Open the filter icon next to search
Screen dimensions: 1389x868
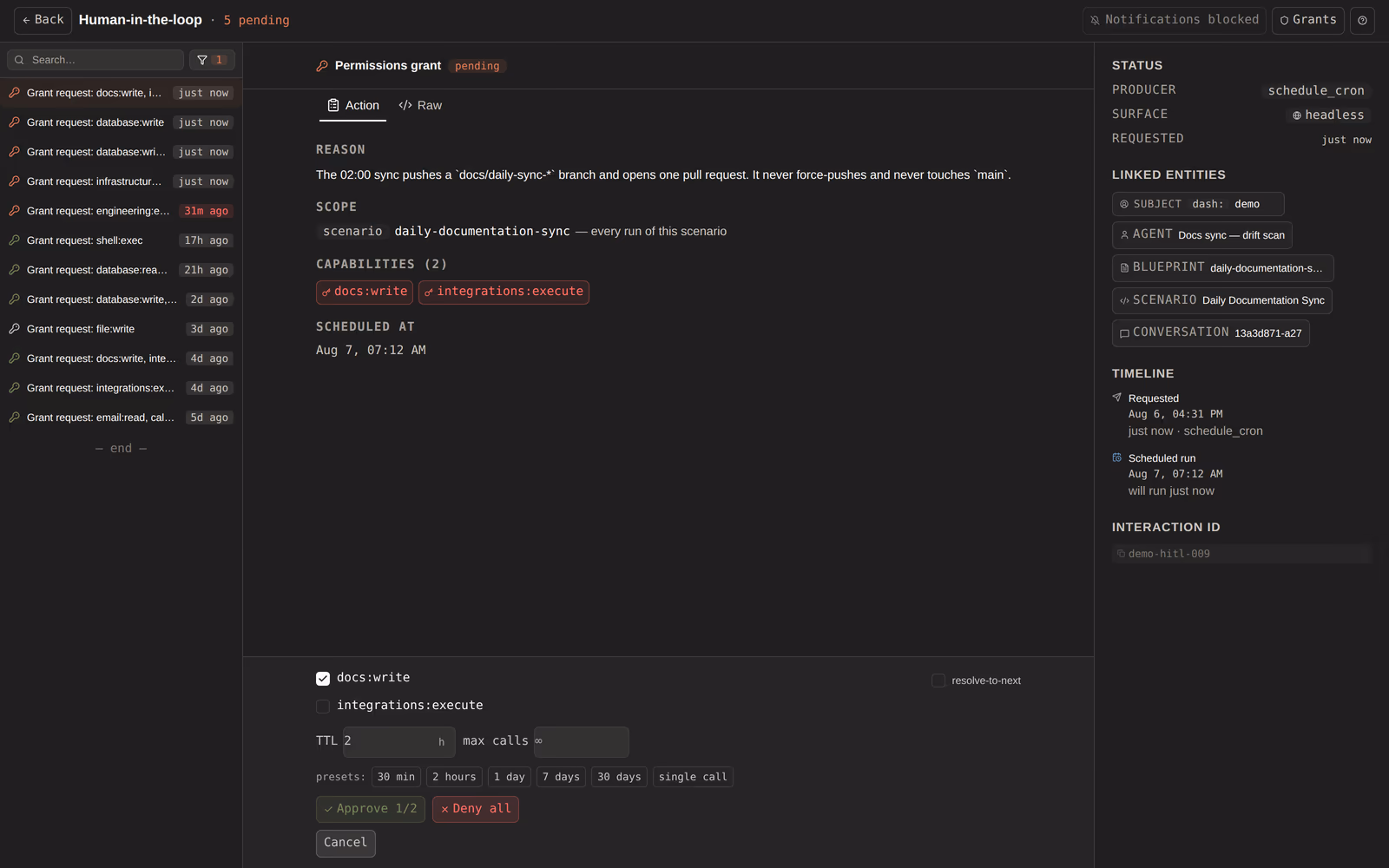212,60
